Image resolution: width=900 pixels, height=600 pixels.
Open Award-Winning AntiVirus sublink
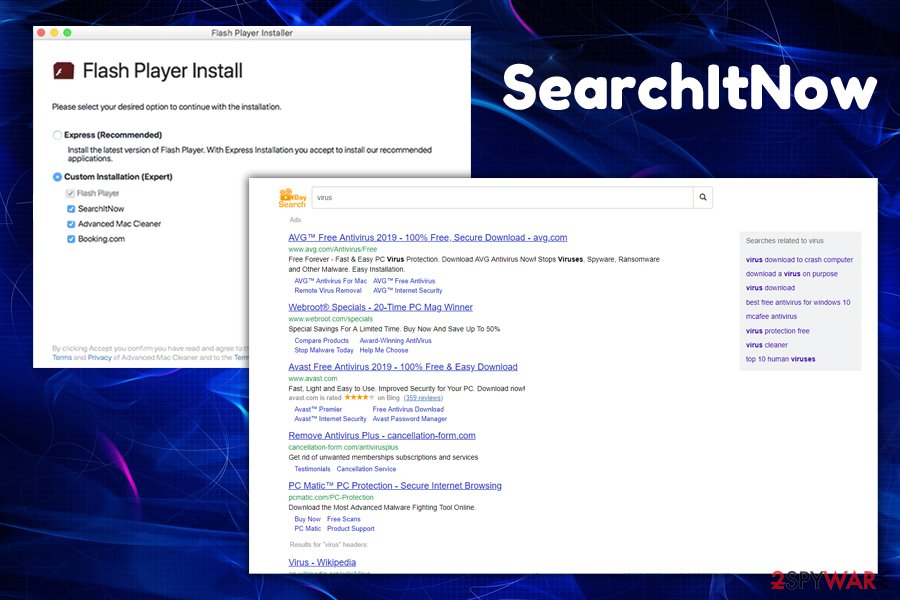pyautogui.click(x=395, y=340)
